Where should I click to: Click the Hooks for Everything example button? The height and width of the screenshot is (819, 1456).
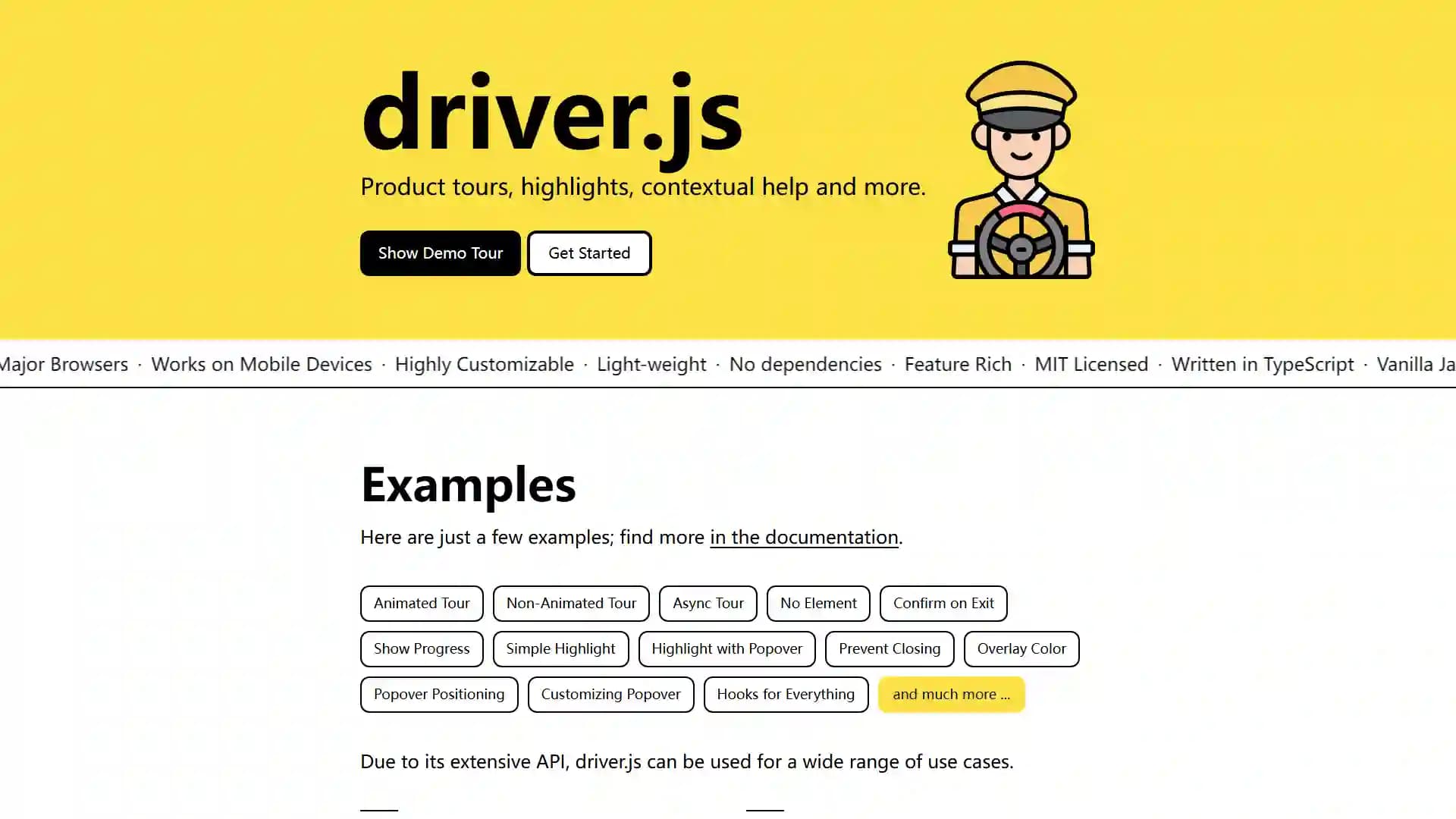(786, 694)
